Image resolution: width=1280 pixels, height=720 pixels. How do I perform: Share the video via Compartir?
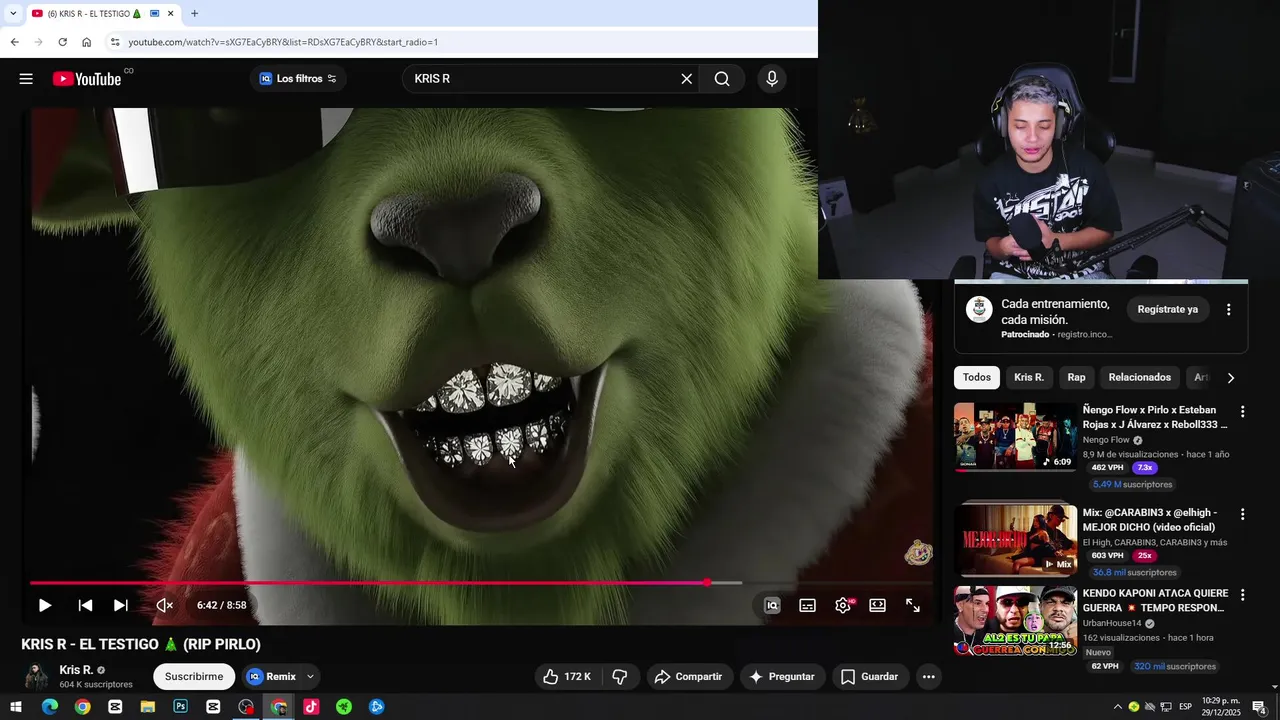690,677
